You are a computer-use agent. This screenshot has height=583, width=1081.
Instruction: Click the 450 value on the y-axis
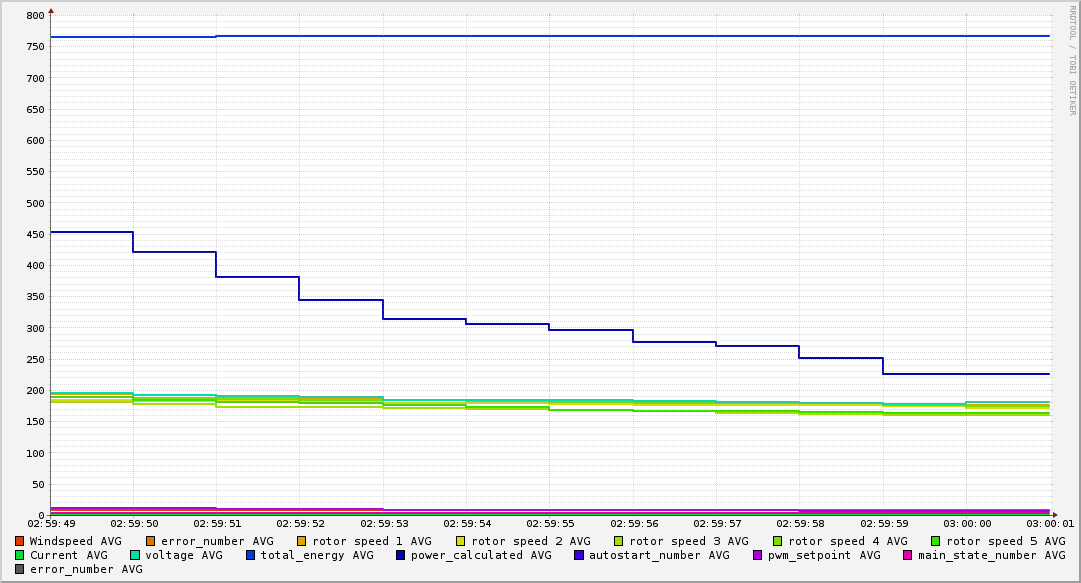tap(35, 234)
